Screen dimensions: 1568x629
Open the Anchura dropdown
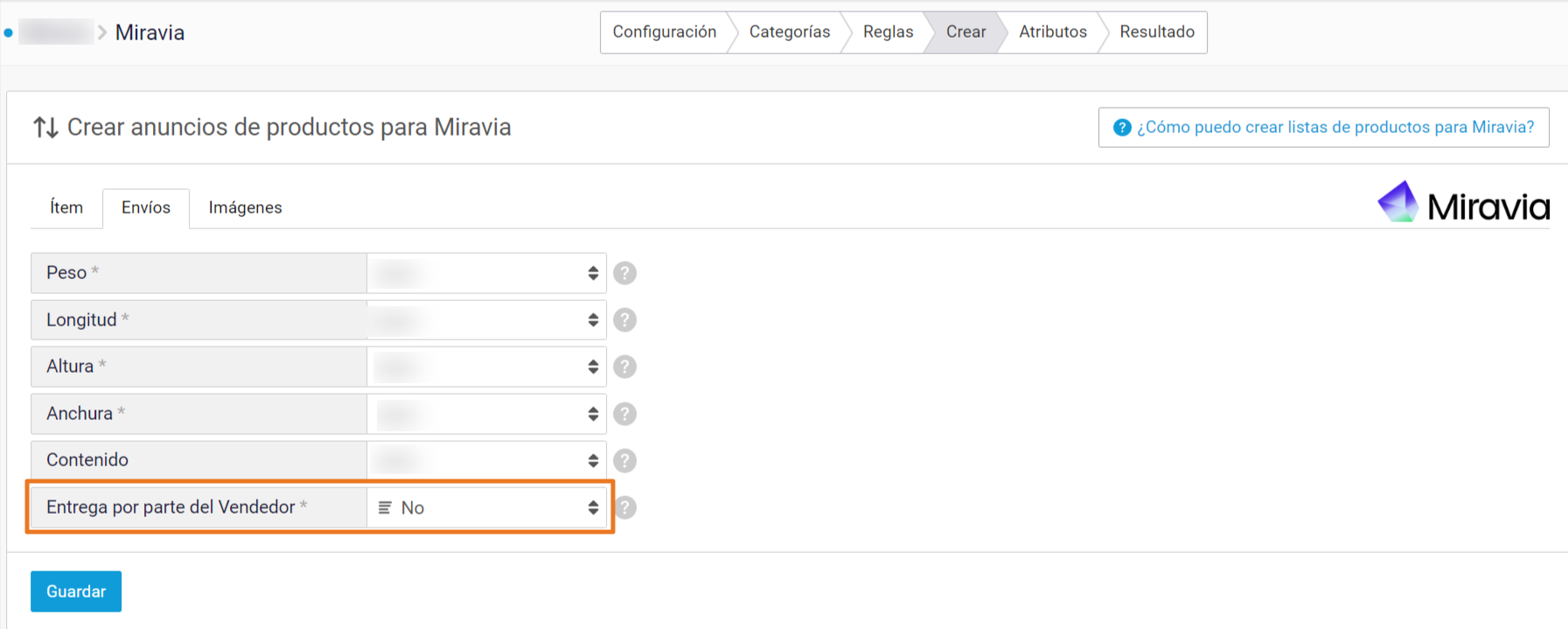click(486, 414)
